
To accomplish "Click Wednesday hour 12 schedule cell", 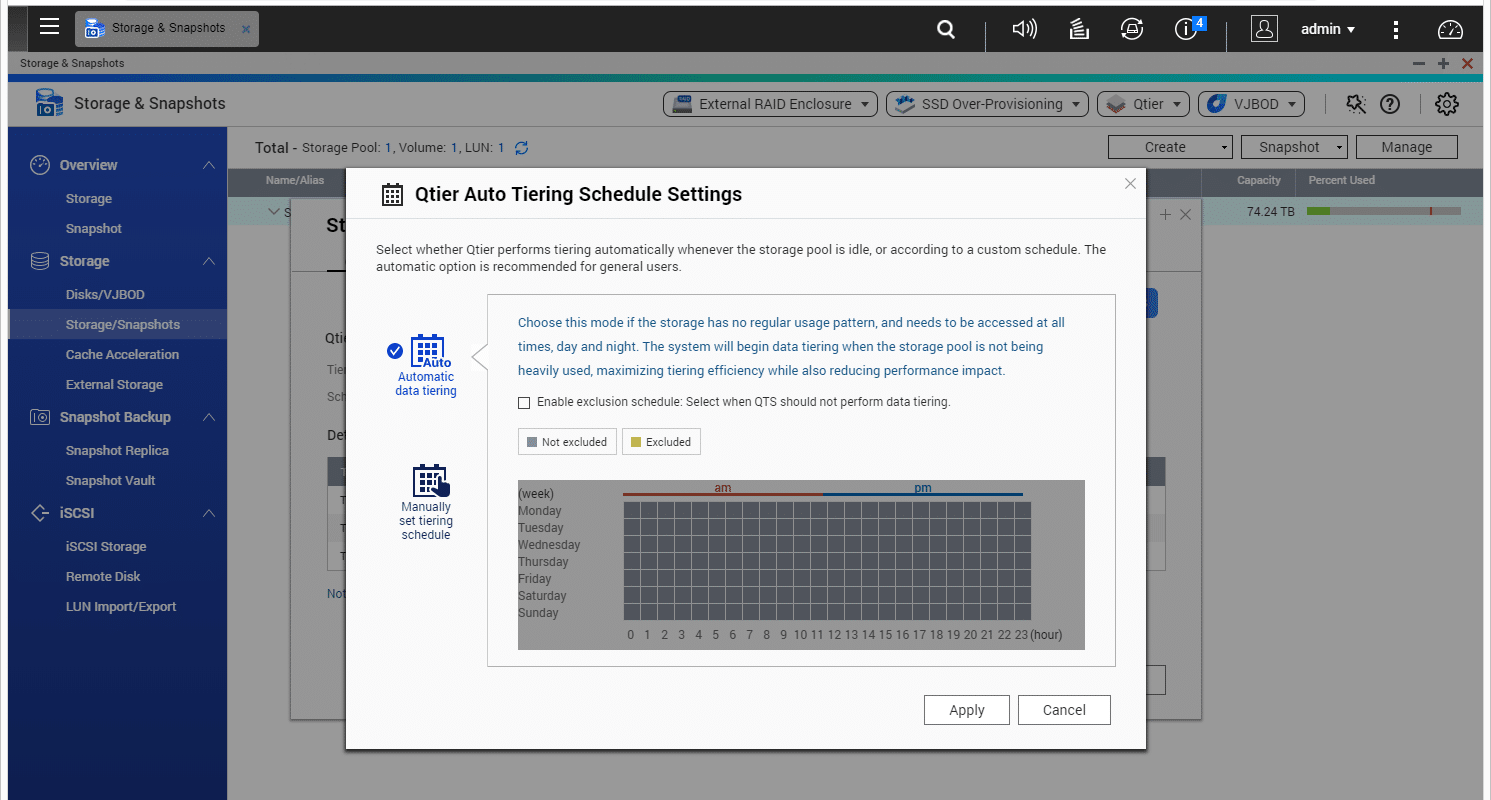I will 835,545.
